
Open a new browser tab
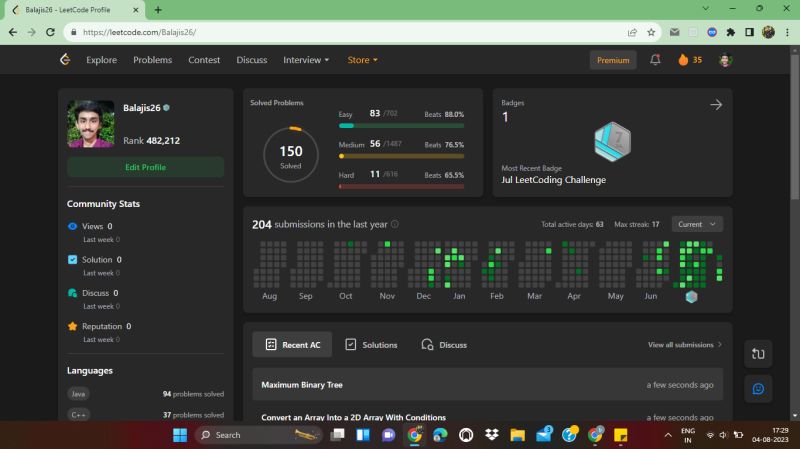pos(158,10)
